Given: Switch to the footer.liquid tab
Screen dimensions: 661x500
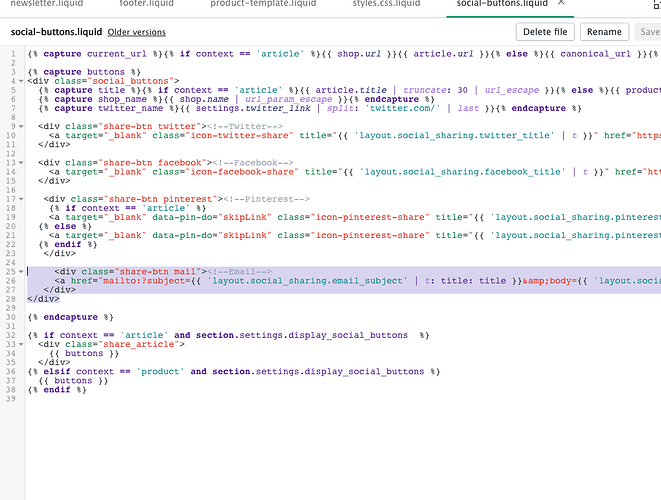Looking at the screenshot, I should [146, 3].
